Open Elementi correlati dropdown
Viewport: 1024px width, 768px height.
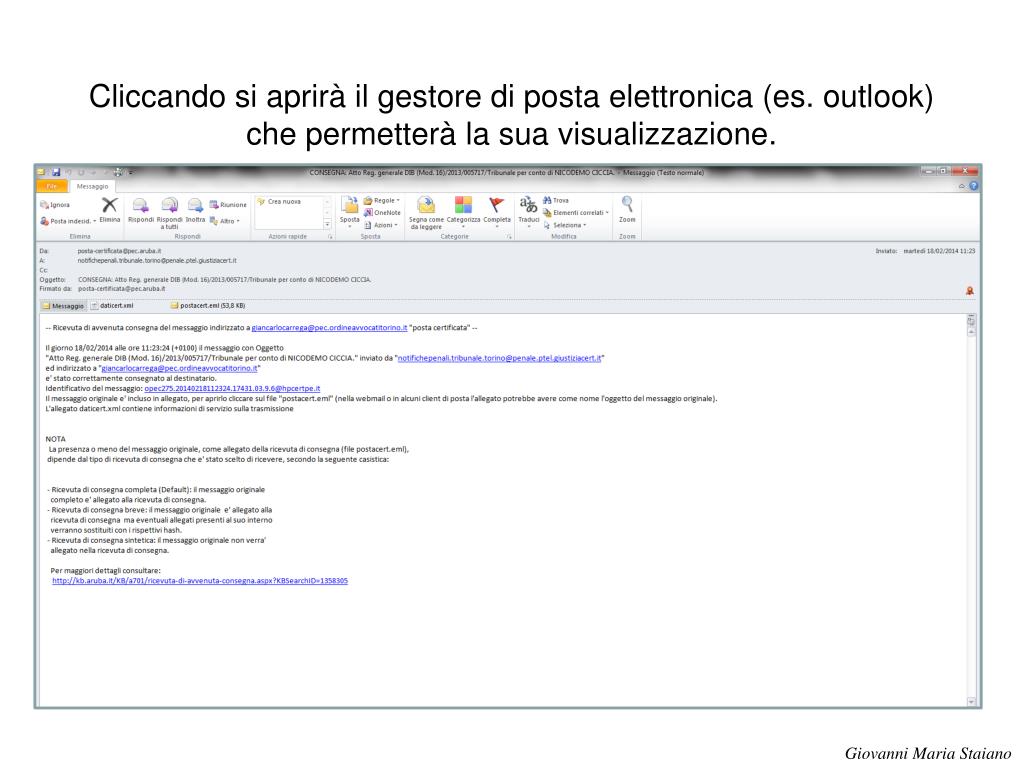click(x=575, y=213)
